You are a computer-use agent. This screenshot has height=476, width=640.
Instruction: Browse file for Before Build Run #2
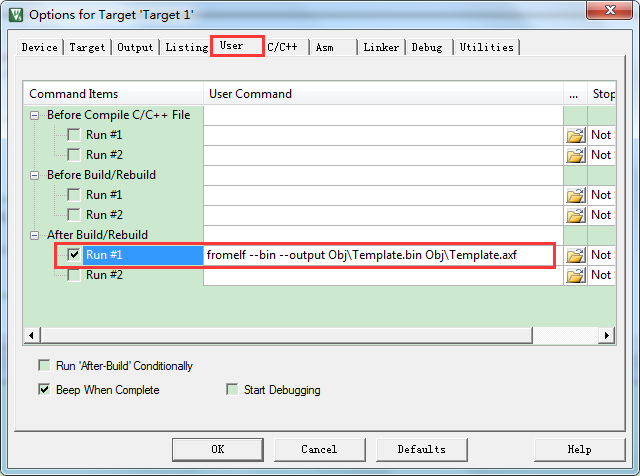[x=575, y=215]
